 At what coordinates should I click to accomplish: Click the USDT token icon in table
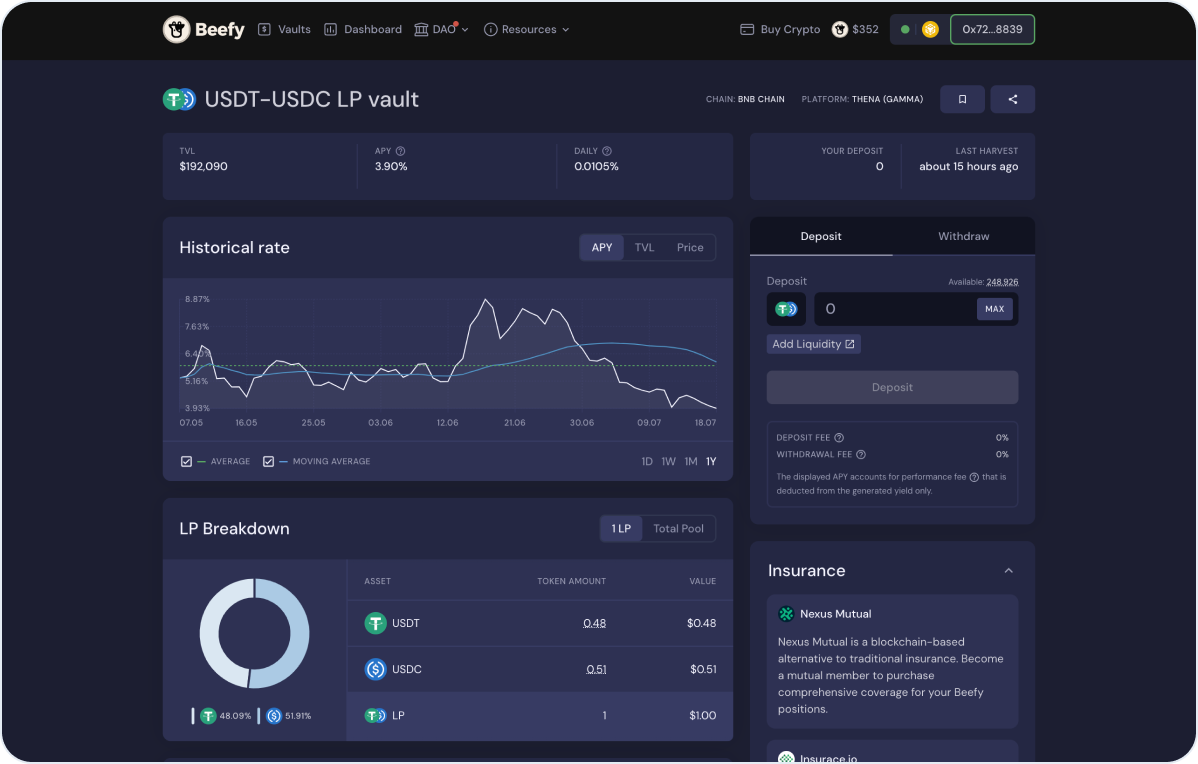click(x=375, y=623)
